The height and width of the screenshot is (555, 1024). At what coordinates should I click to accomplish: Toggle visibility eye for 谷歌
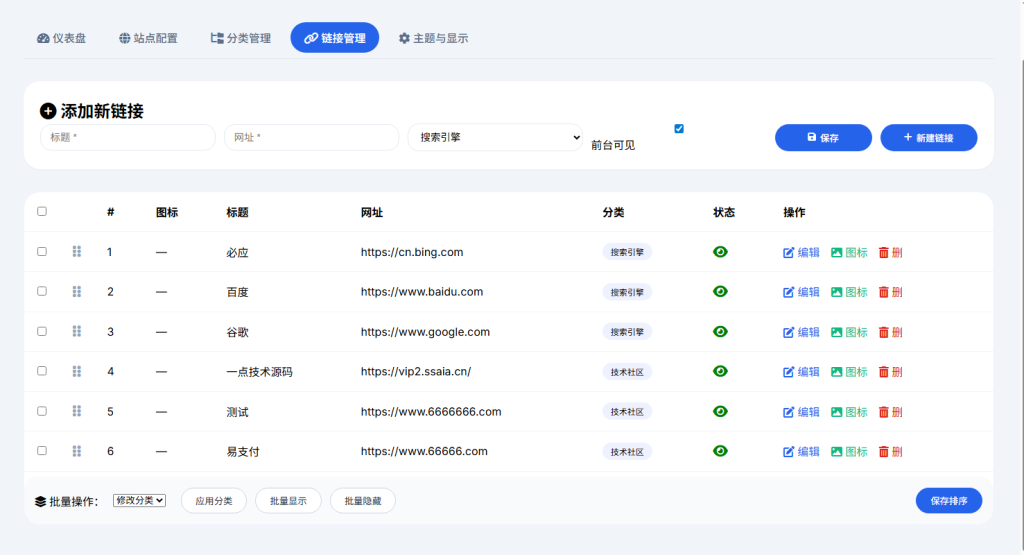coord(720,332)
